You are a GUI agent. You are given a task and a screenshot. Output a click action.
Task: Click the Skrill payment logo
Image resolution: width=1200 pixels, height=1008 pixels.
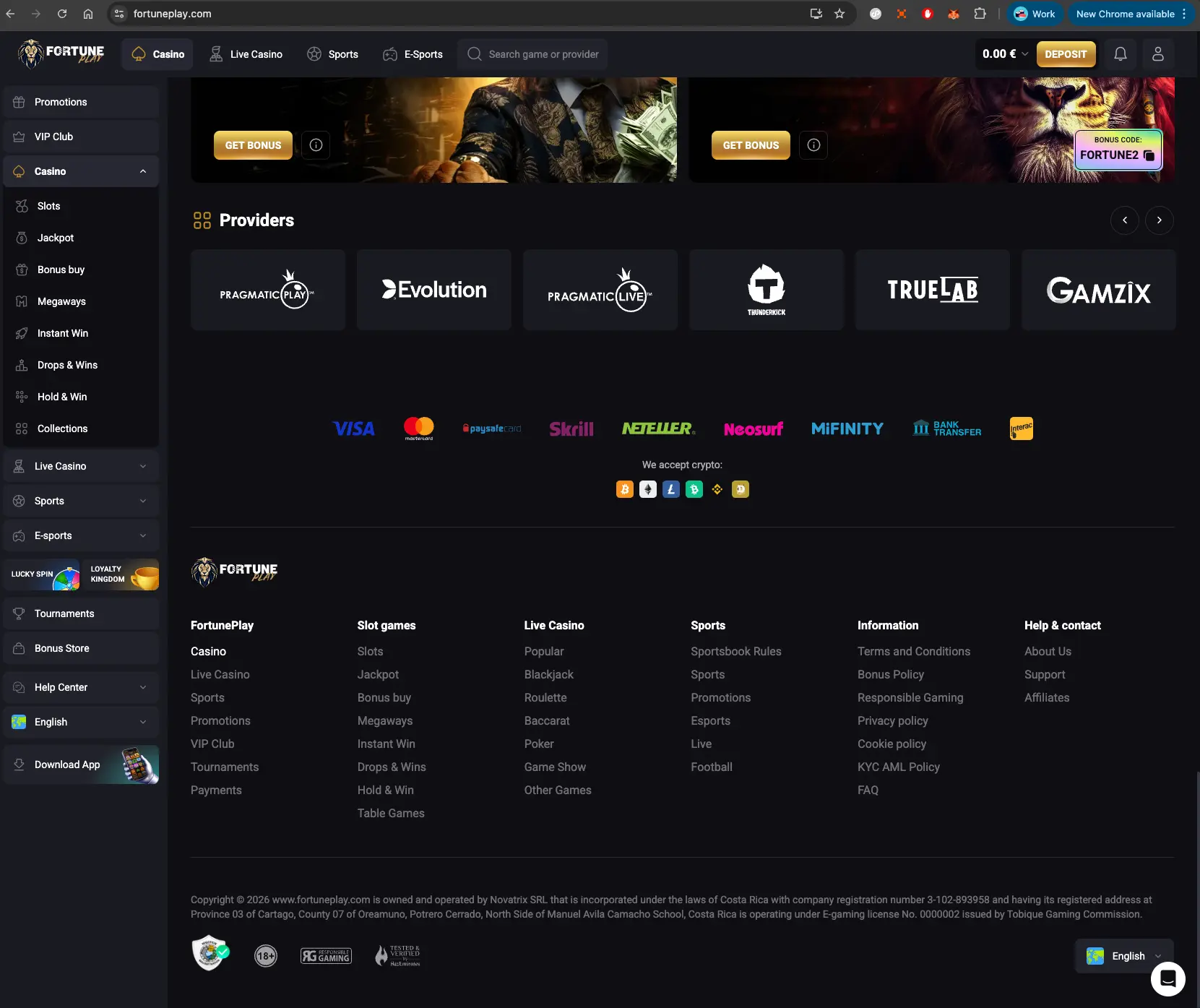571,428
